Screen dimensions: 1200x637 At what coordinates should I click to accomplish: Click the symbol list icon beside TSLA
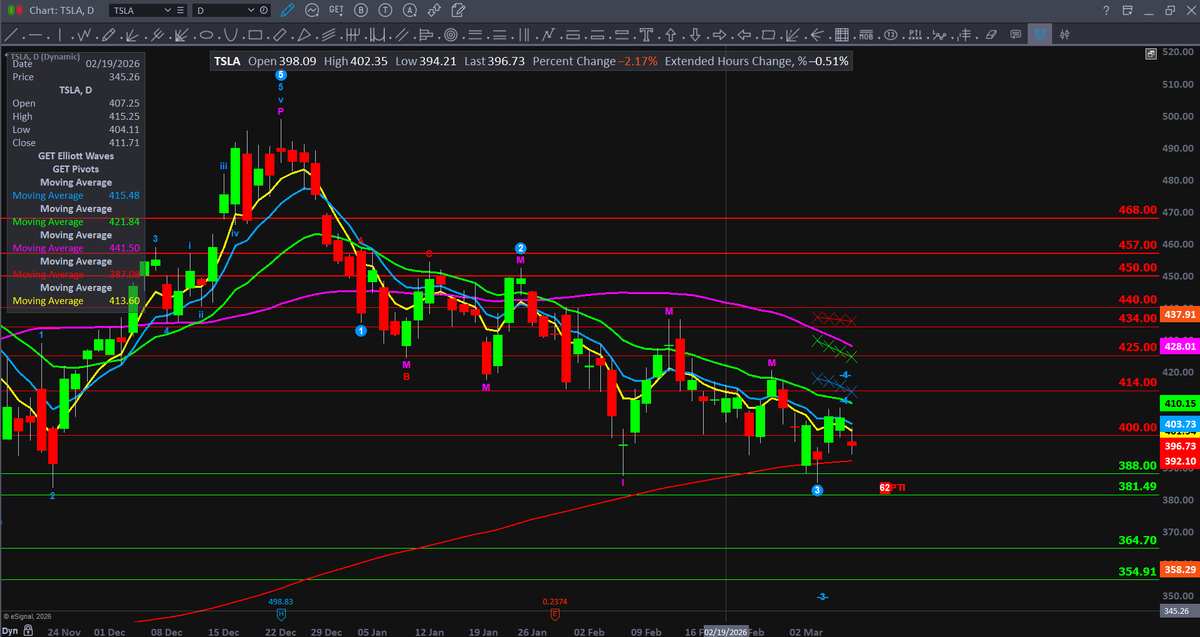click(x=180, y=10)
